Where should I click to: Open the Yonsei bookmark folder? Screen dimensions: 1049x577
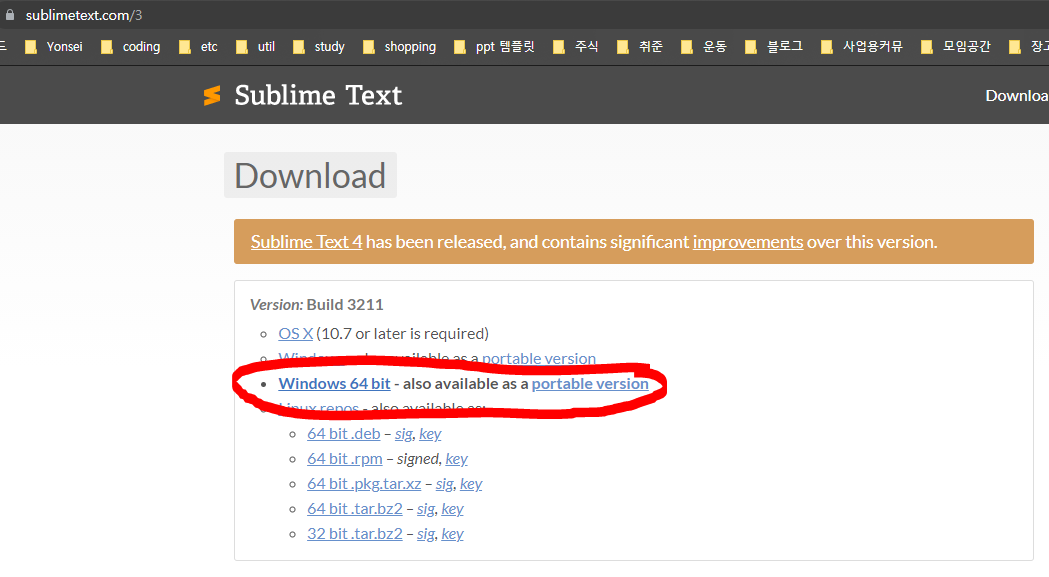click(x=54, y=47)
